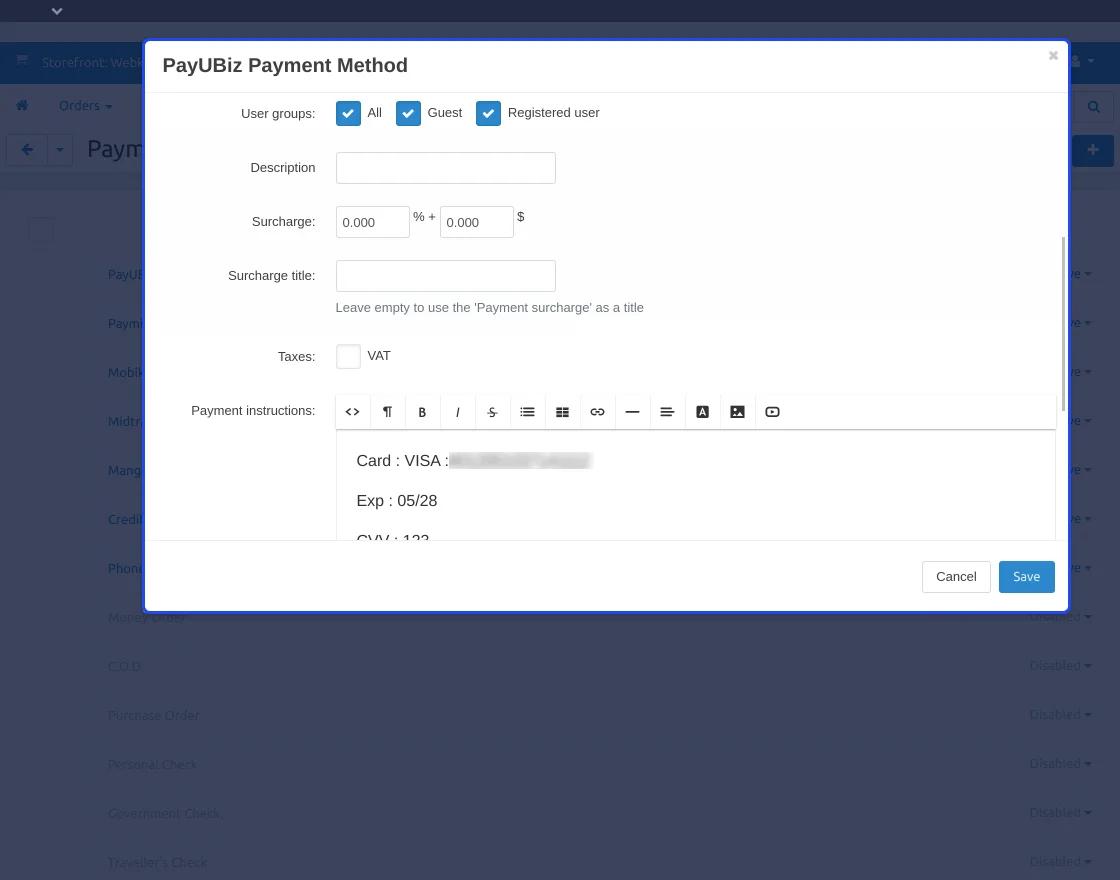Click the Cancel button
The image size is (1120, 880).
956,577
